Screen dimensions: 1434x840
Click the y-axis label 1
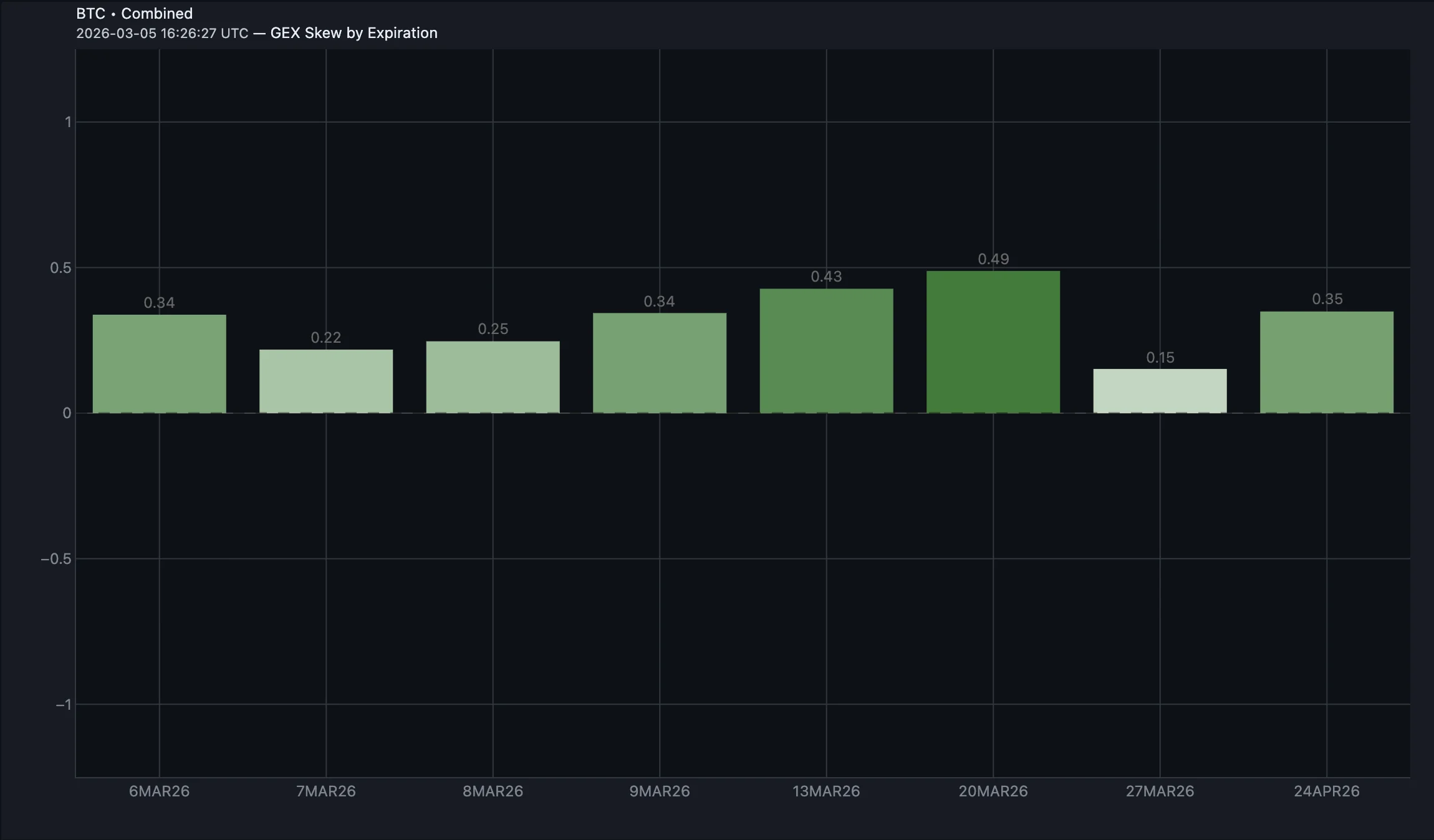[x=67, y=122]
